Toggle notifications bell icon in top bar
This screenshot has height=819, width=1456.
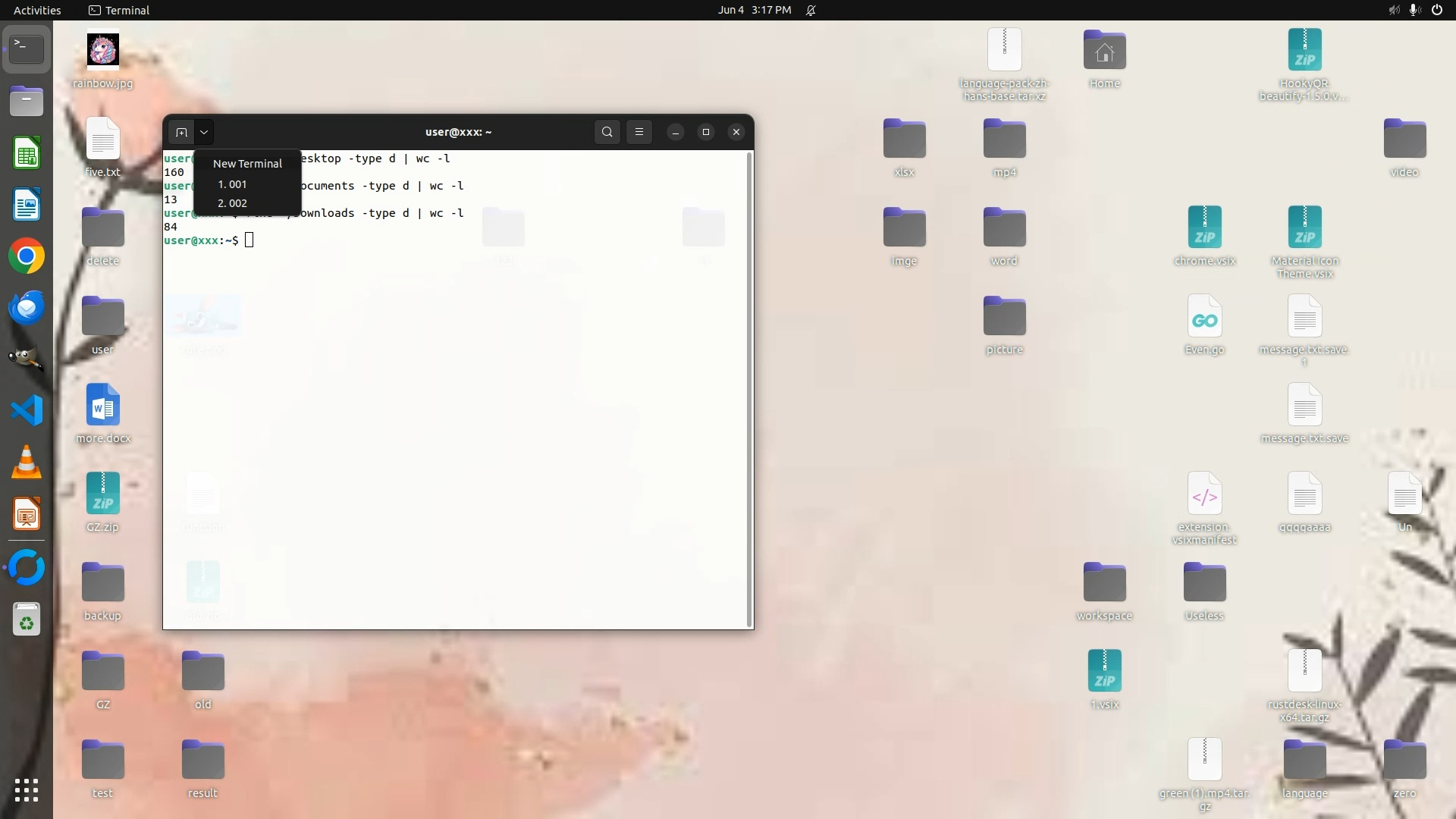[811, 10]
